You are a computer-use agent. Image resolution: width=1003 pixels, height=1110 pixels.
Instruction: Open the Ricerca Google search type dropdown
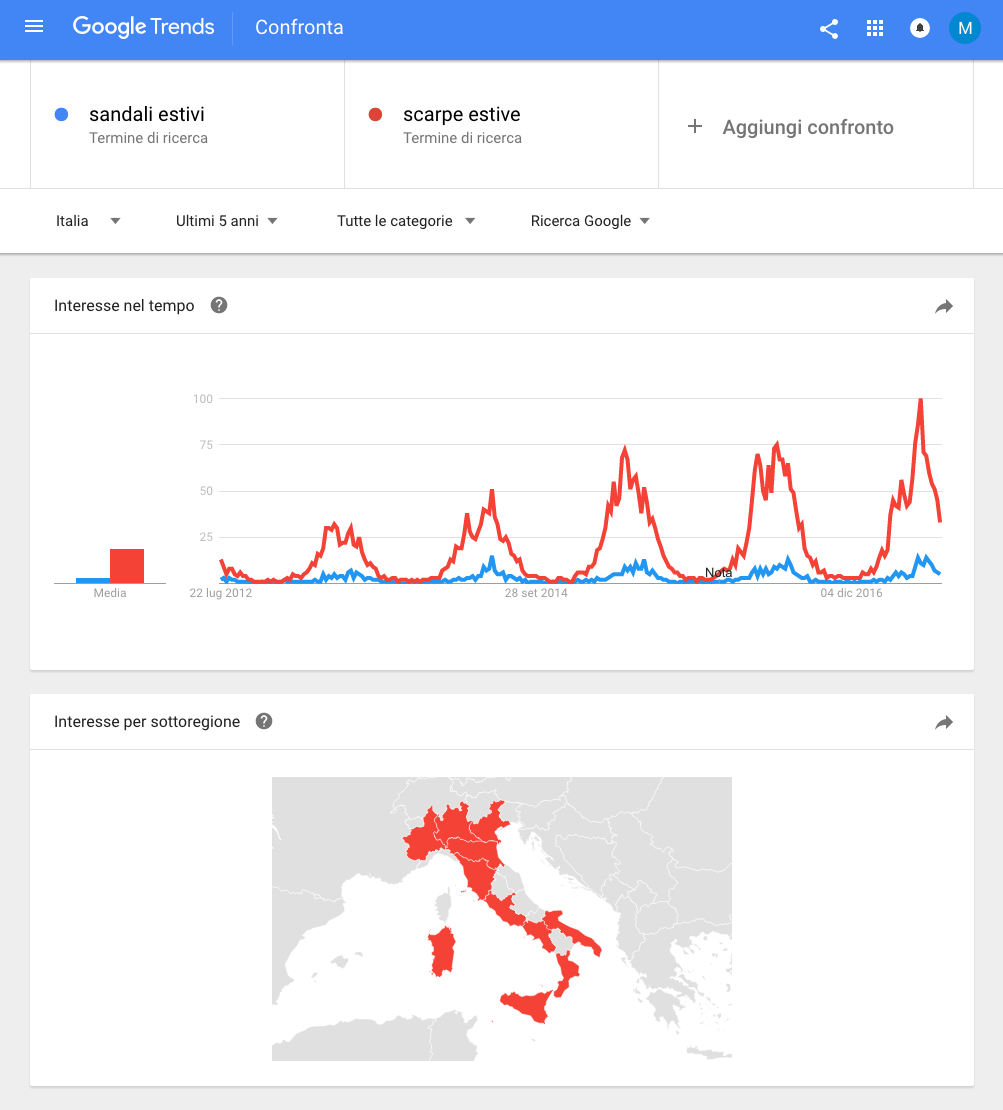click(590, 221)
